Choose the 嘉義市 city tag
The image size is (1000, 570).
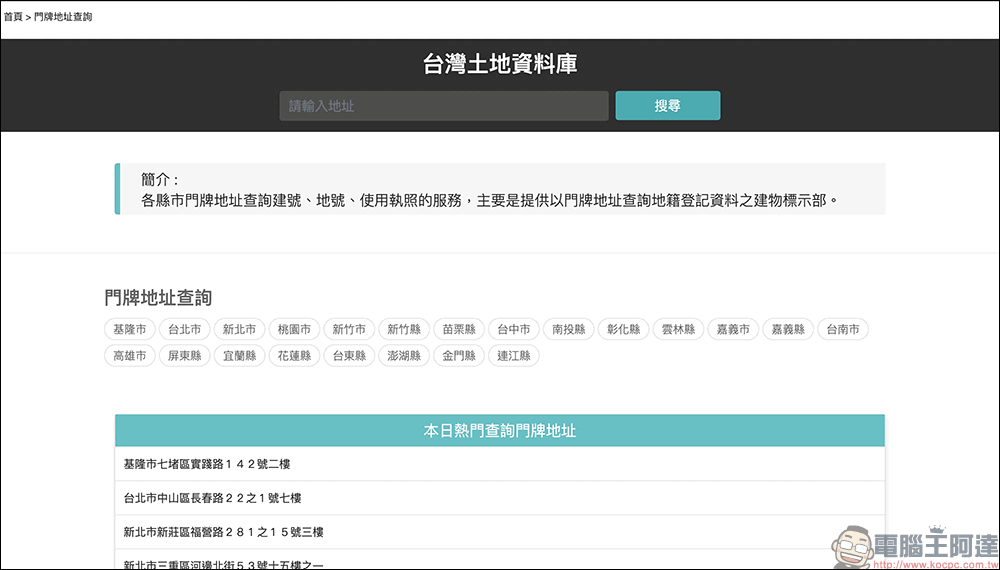(x=733, y=329)
